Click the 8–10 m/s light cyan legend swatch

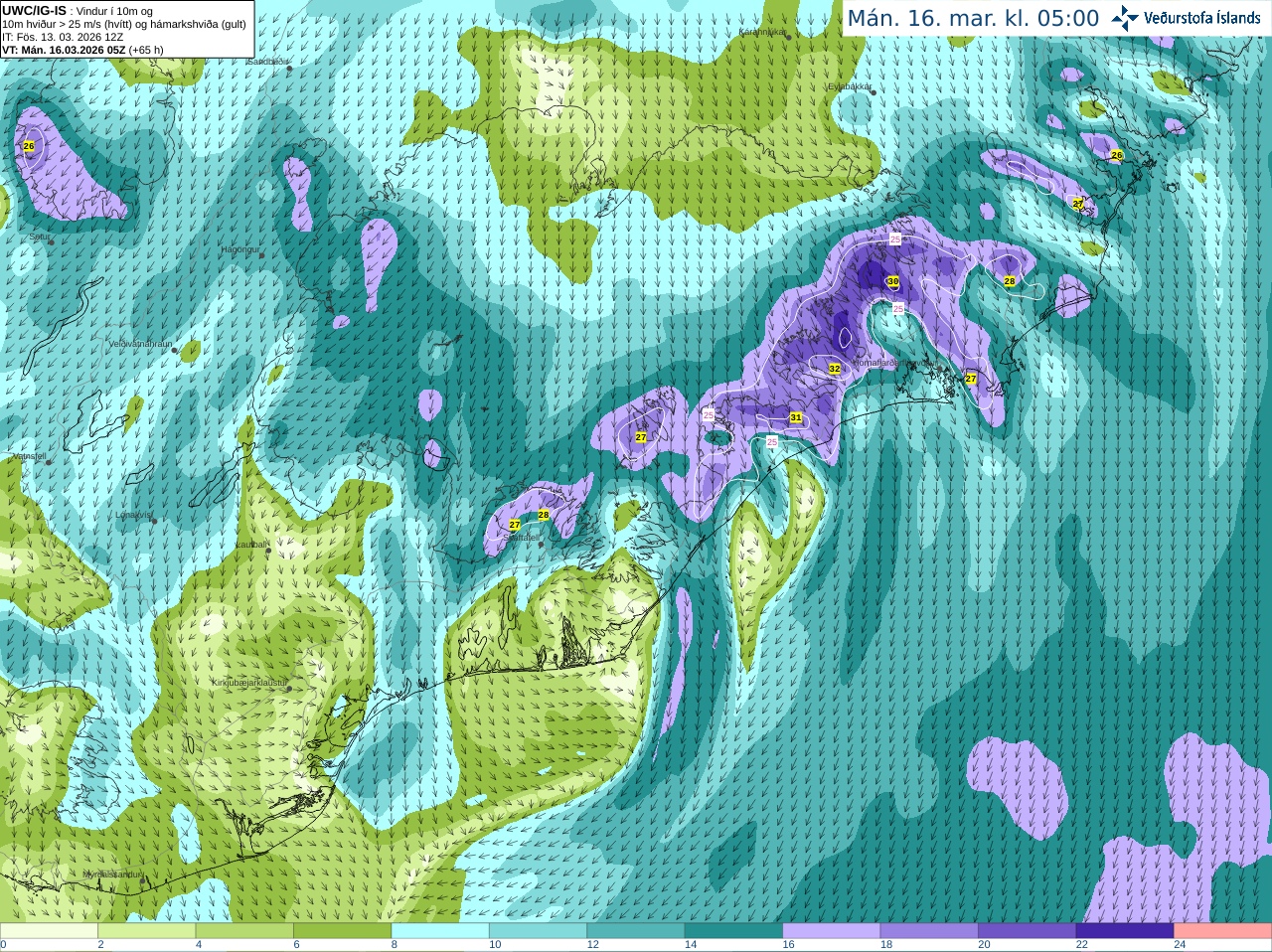(x=440, y=931)
